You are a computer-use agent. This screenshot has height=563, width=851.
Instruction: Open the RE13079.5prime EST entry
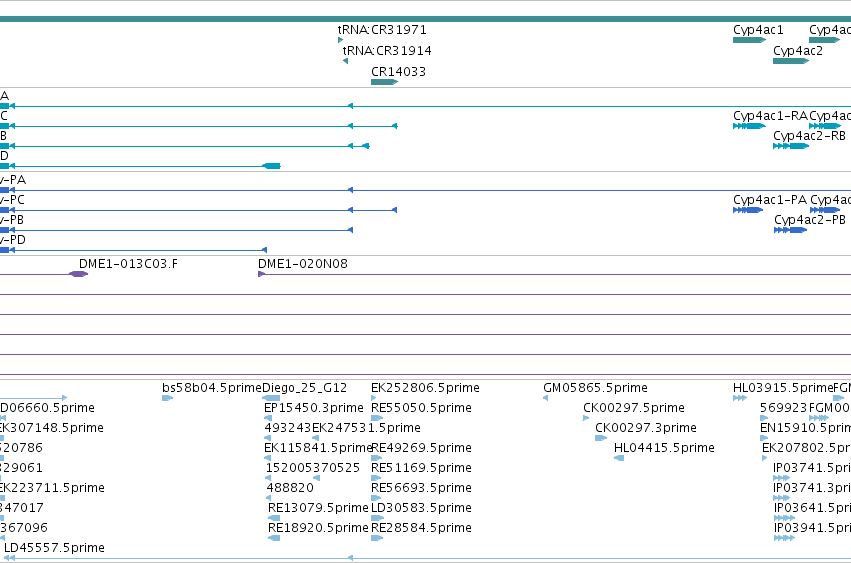click(x=318, y=508)
